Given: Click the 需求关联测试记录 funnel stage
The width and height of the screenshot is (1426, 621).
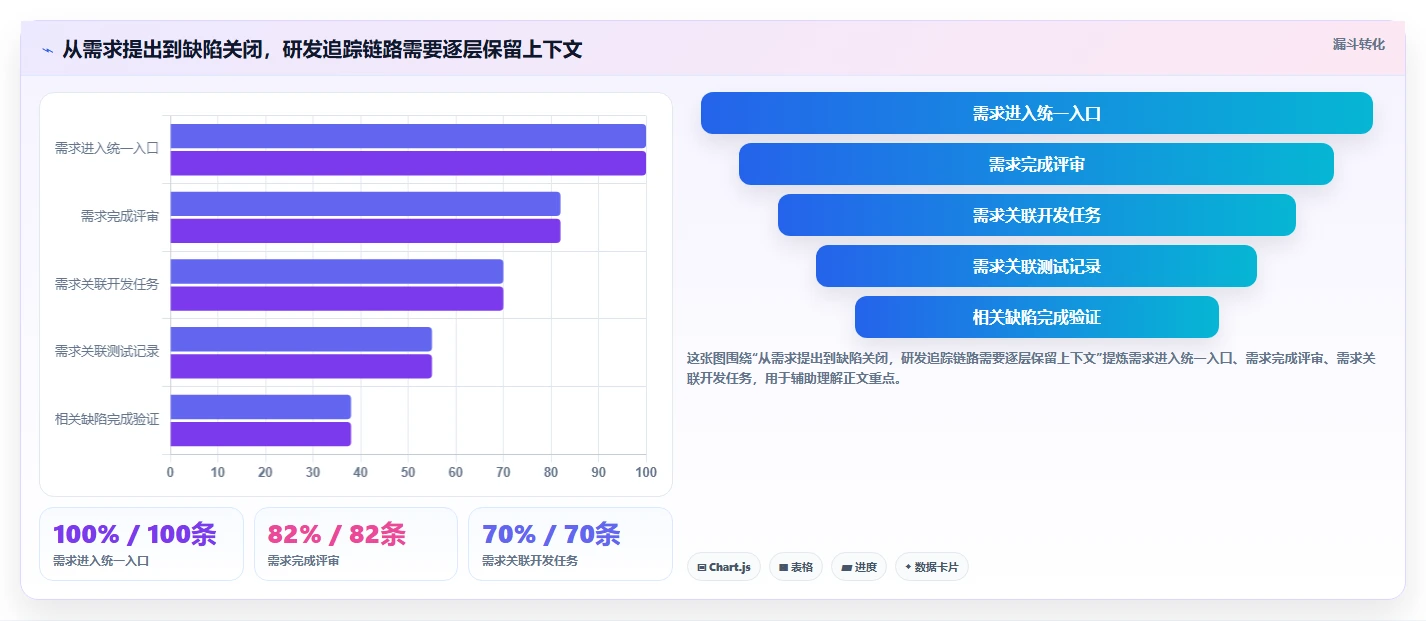Looking at the screenshot, I should 1037,266.
